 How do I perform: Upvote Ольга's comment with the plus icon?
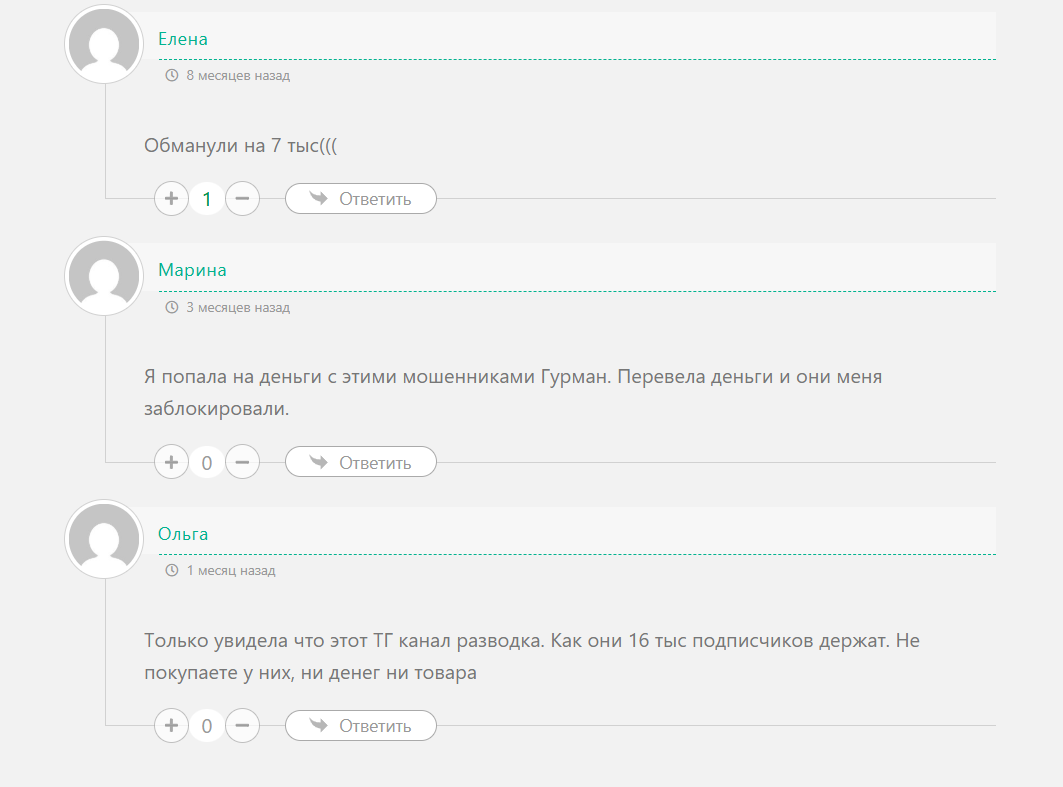[171, 725]
